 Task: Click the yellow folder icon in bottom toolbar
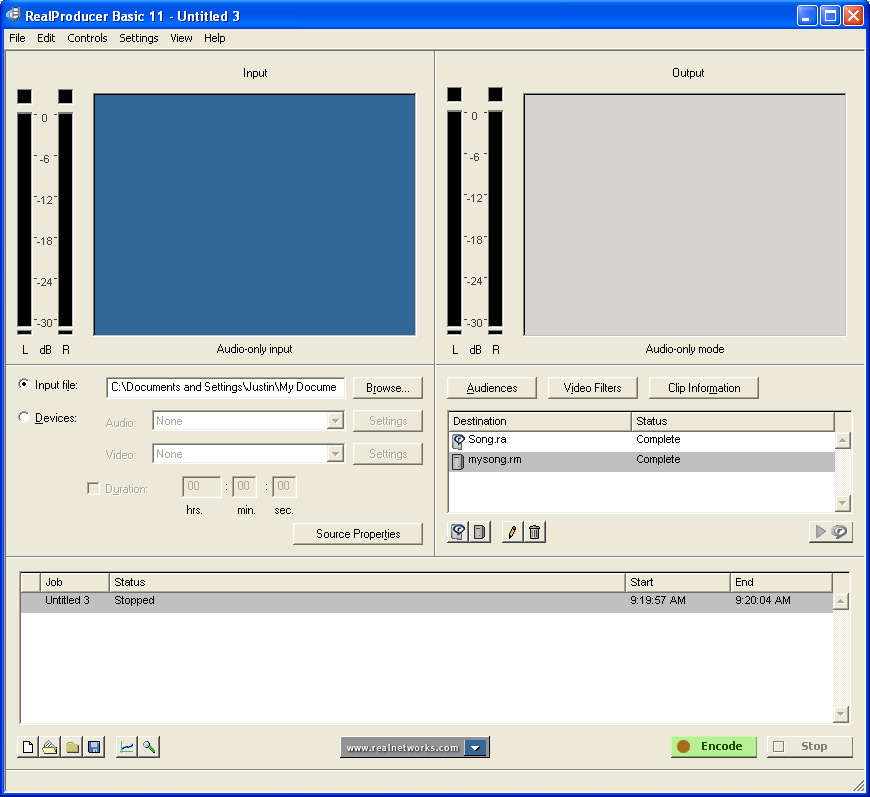pos(72,747)
